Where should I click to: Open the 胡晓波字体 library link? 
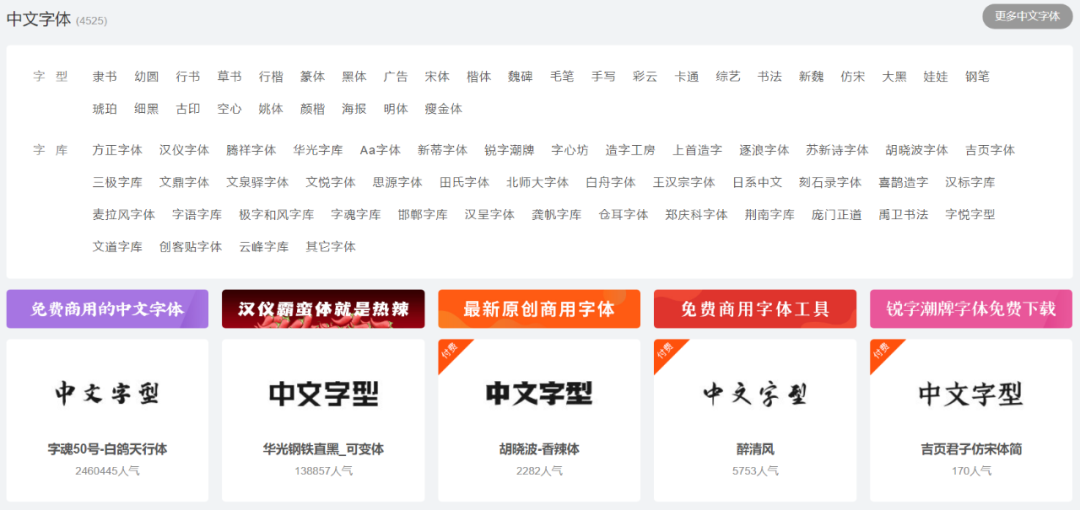[x=917, y=150]
